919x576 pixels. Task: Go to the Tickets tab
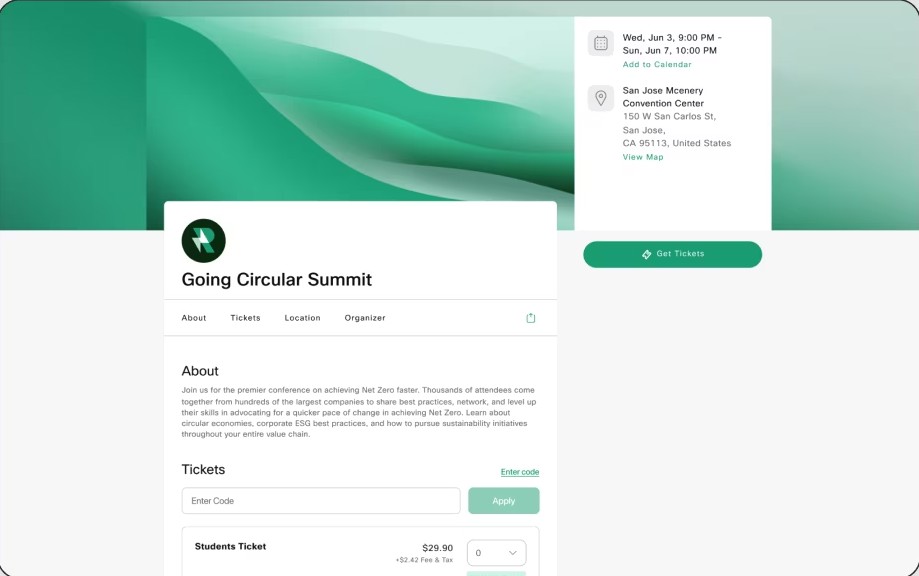click(x=245, y=318)
